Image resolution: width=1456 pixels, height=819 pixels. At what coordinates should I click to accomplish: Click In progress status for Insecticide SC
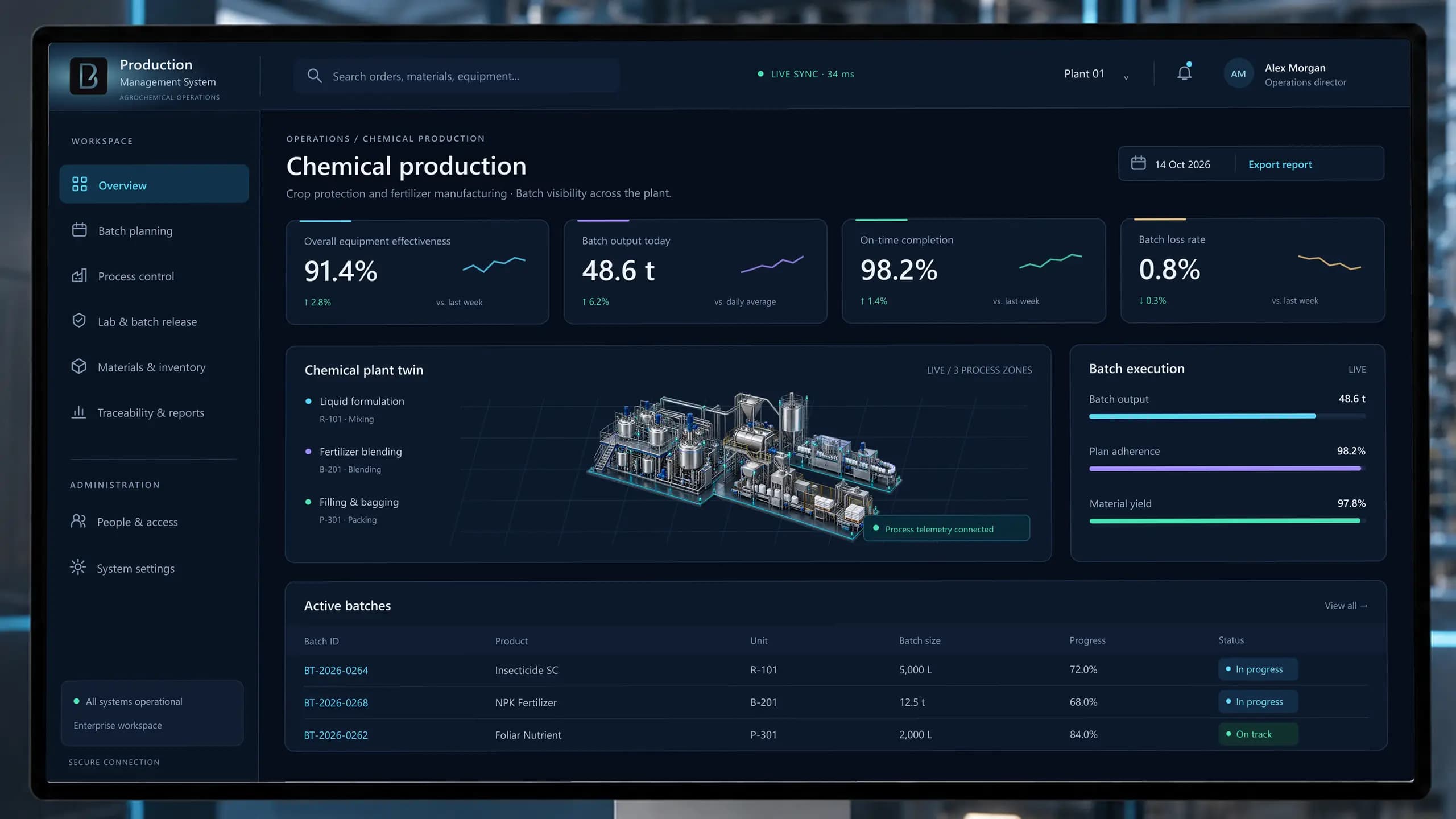click(1258, 669)
